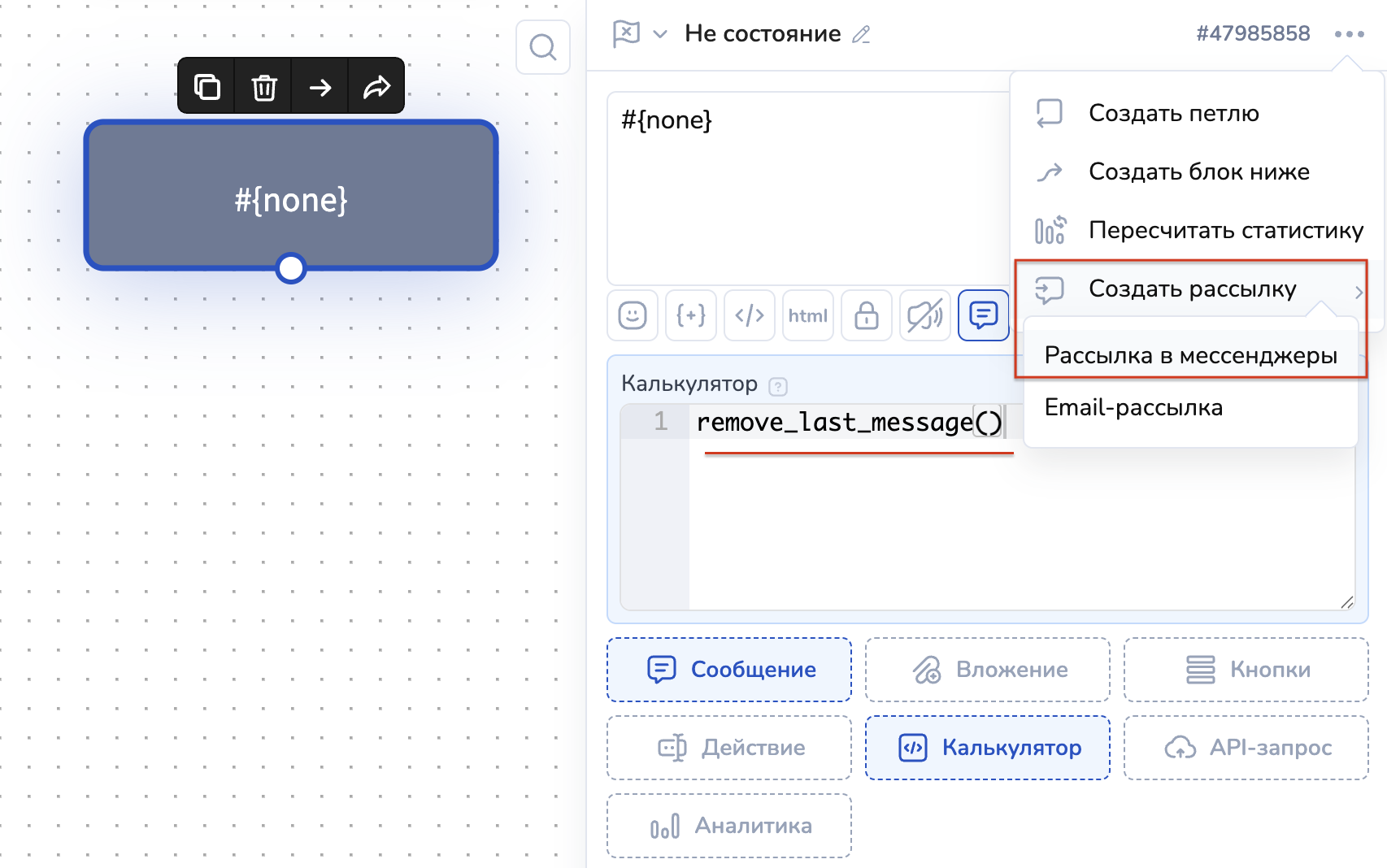
Task: Click the block's bottom connector circle
Action: tap(291, 268)
